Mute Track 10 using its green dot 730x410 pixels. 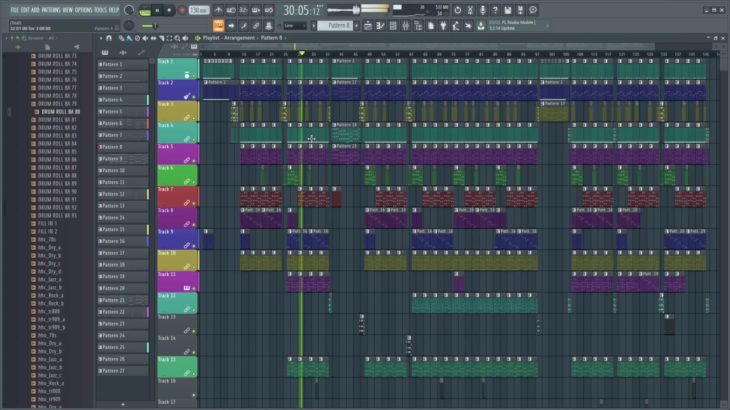[x=194, y=268]
